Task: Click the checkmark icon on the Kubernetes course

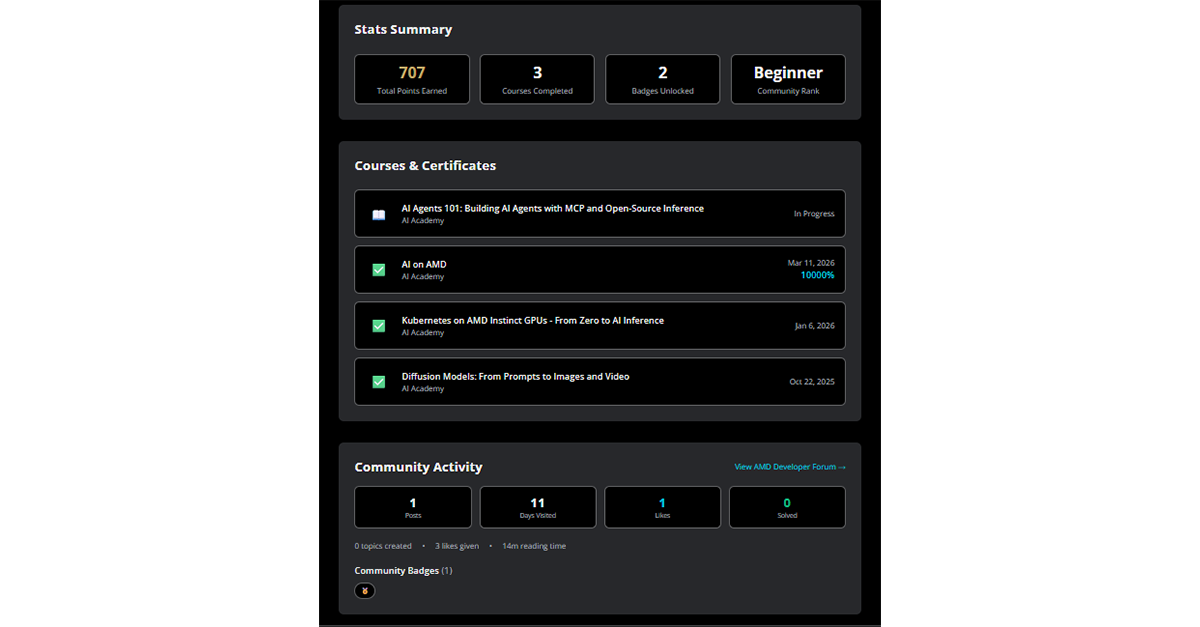Action: (x=377, y=325)
